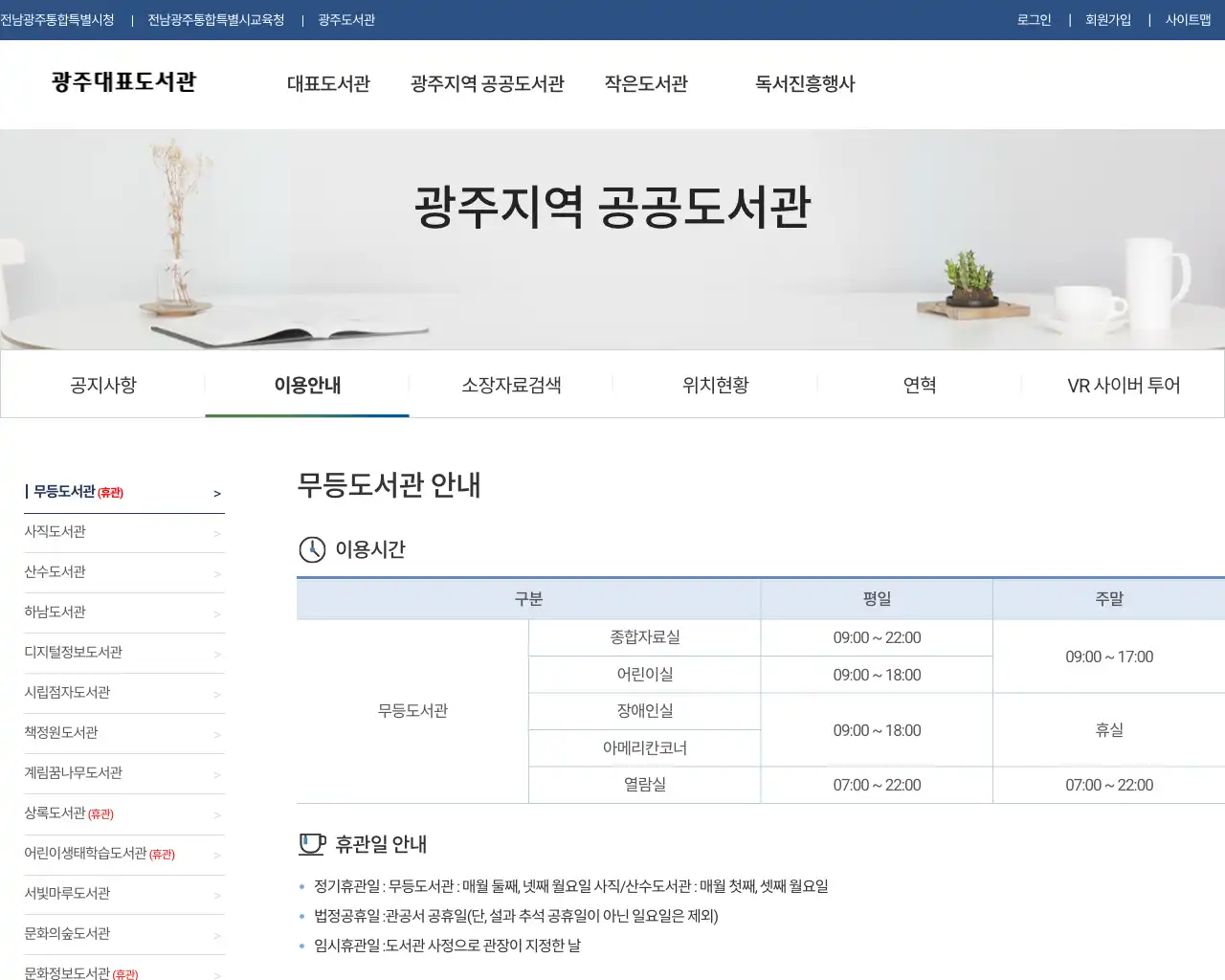Click the arrow next to 무등도서관 sidebar item
The height and width of the screenshot is (980, 1225).
point(217,494)
